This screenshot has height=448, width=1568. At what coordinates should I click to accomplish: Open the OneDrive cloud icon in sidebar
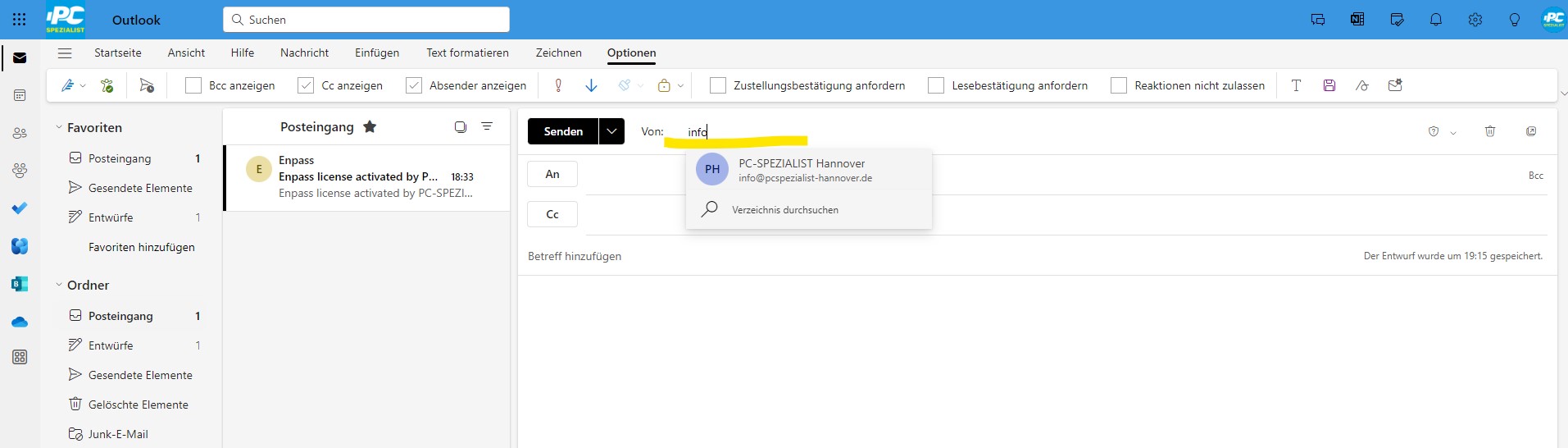pos(20,322)
